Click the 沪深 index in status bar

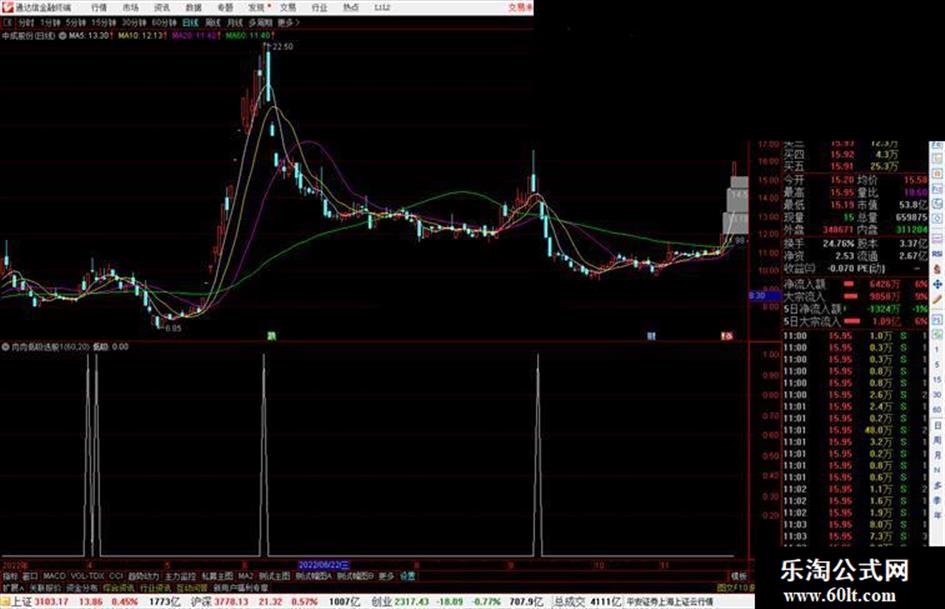click(x=202, y=602)
